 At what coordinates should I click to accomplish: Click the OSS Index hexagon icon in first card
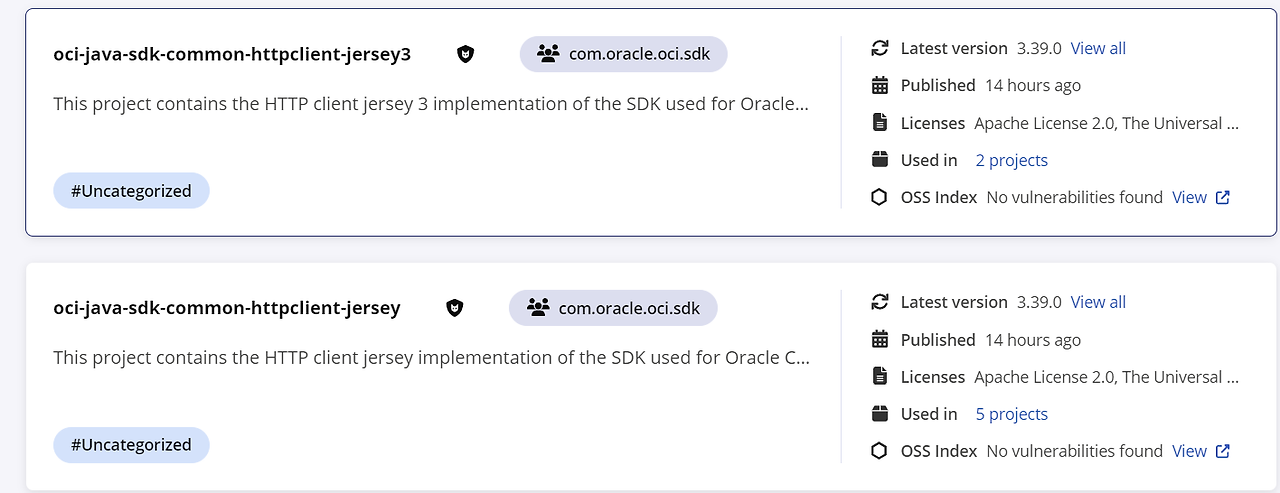(x=880, y=198)
